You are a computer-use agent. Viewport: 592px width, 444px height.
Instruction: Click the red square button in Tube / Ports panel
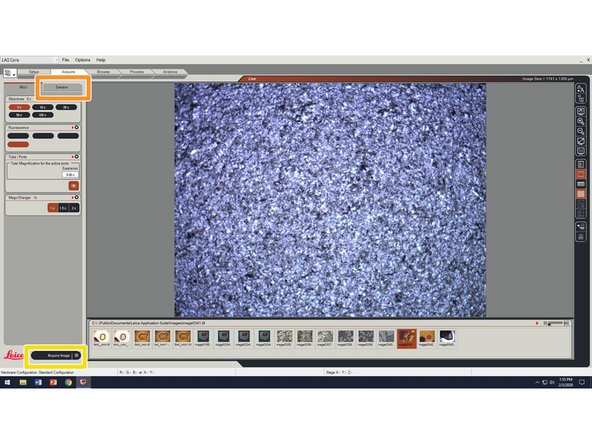74,186
